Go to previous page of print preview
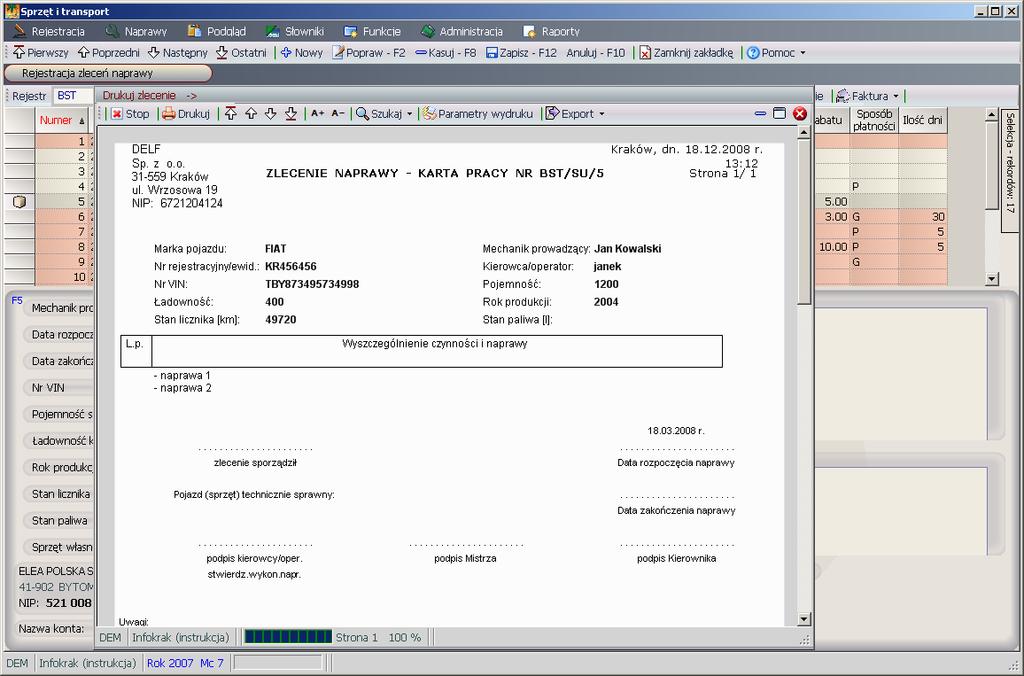Viewport: 1024px width, 676px height. pos(251,114)
